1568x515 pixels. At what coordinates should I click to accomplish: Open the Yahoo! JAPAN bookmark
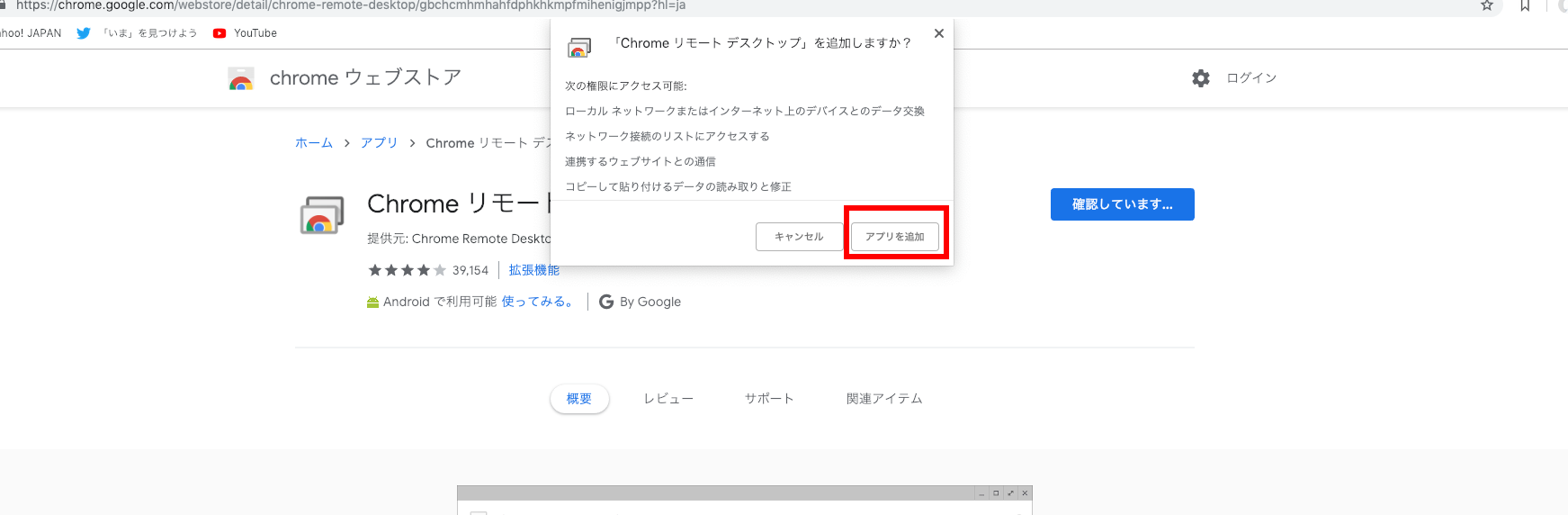[31, 33]
